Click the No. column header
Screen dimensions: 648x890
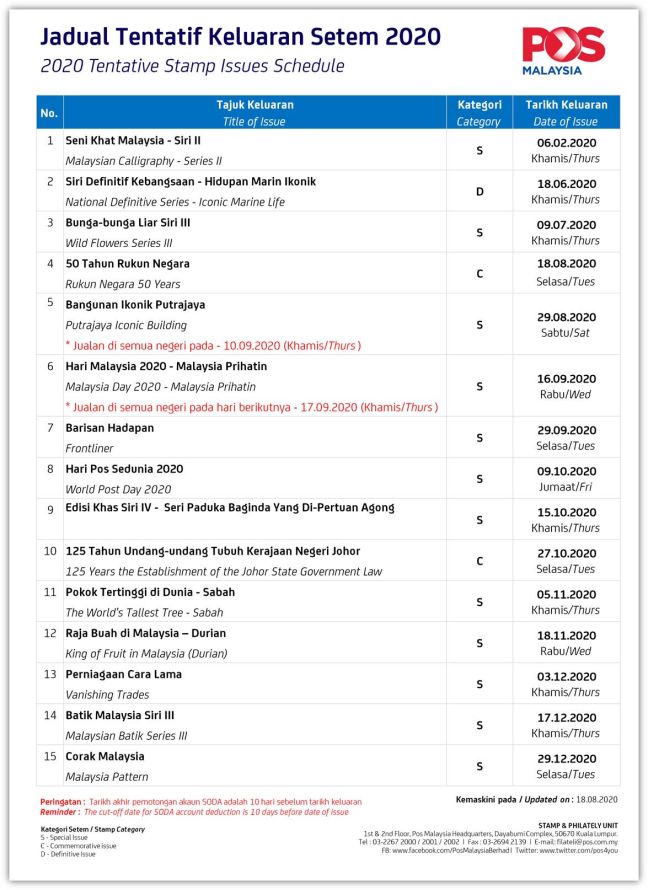coord(49,113)
